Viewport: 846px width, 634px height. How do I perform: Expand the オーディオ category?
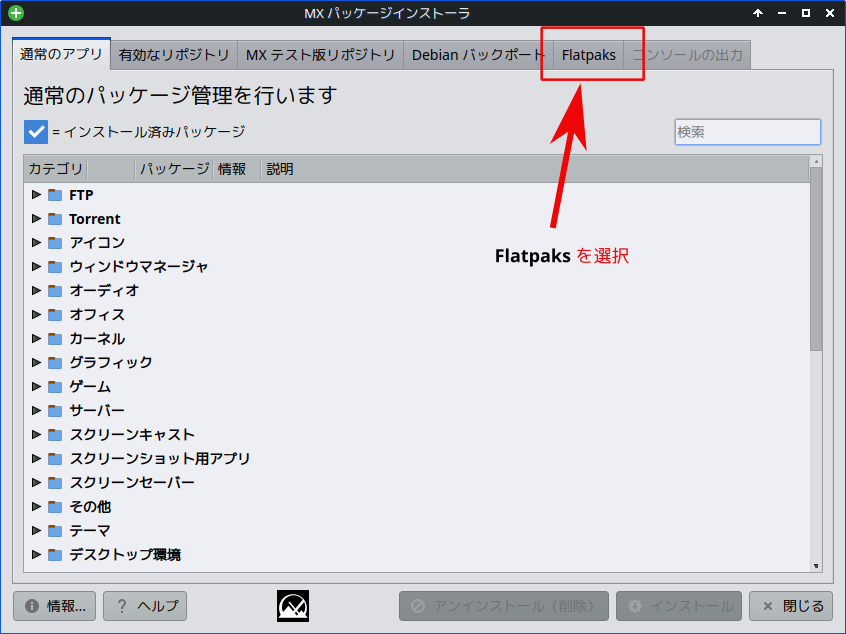click(36, 290)
